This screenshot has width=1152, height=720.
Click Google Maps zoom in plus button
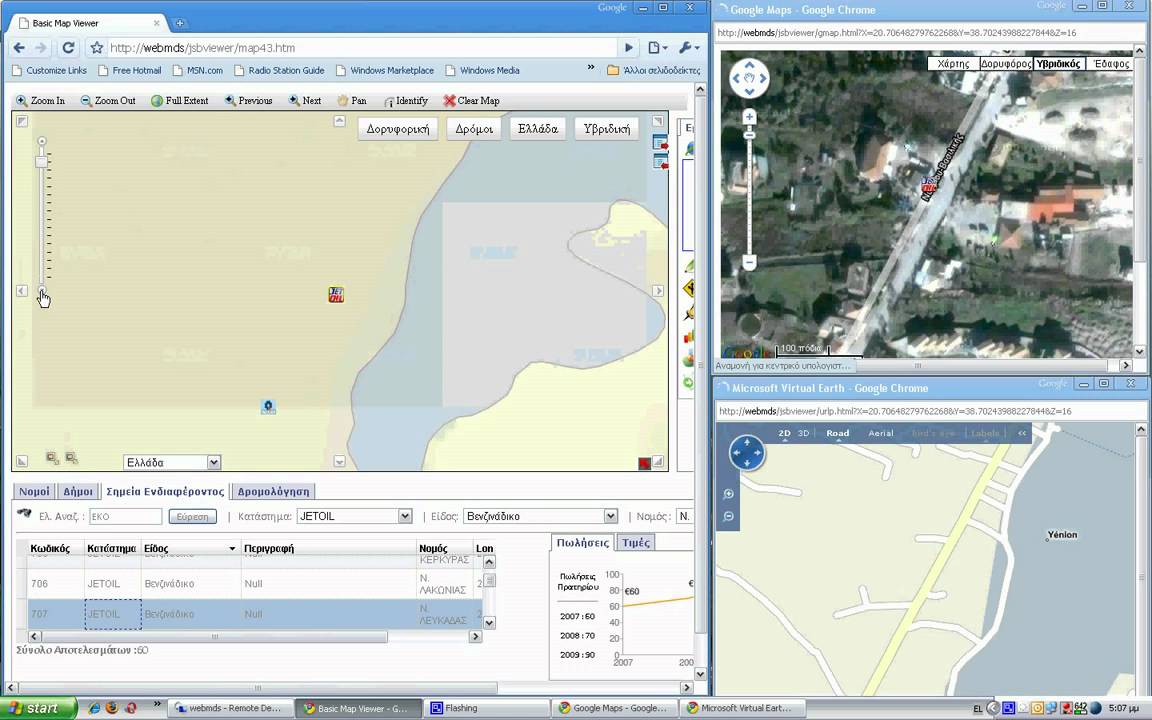point(749,117)
